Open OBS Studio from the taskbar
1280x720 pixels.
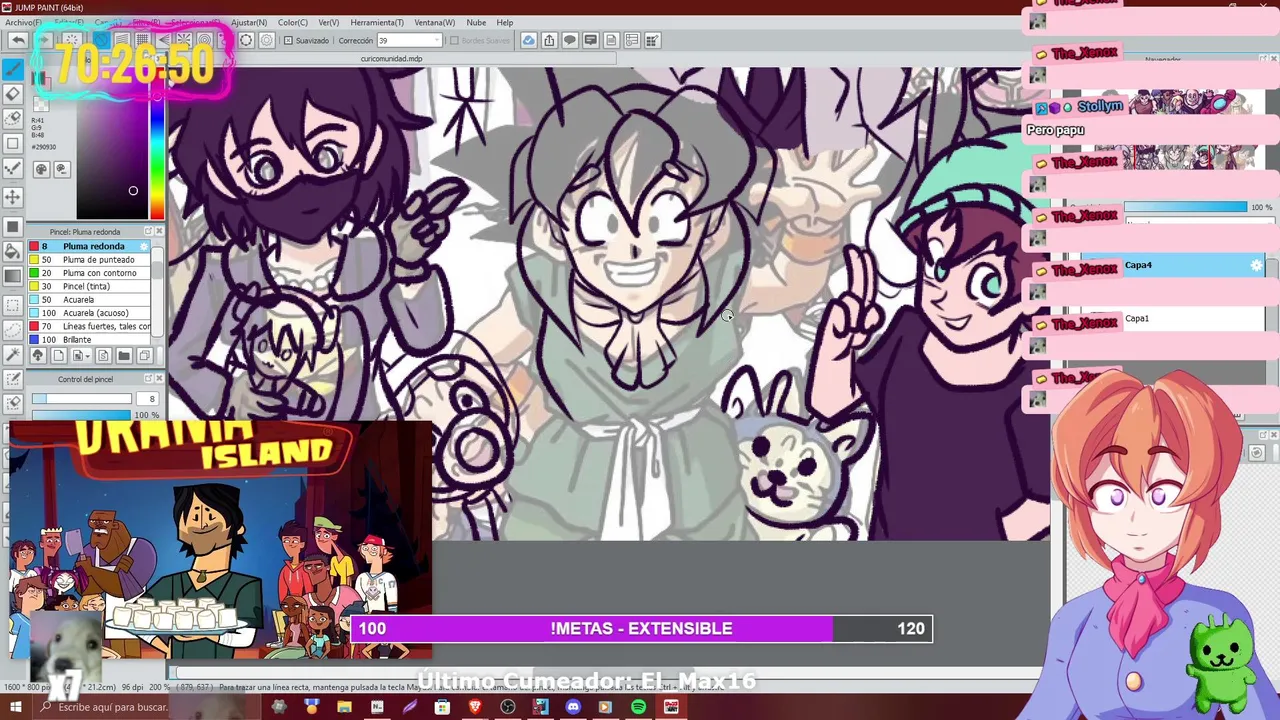pyautogui.click(x=508, y=707)
